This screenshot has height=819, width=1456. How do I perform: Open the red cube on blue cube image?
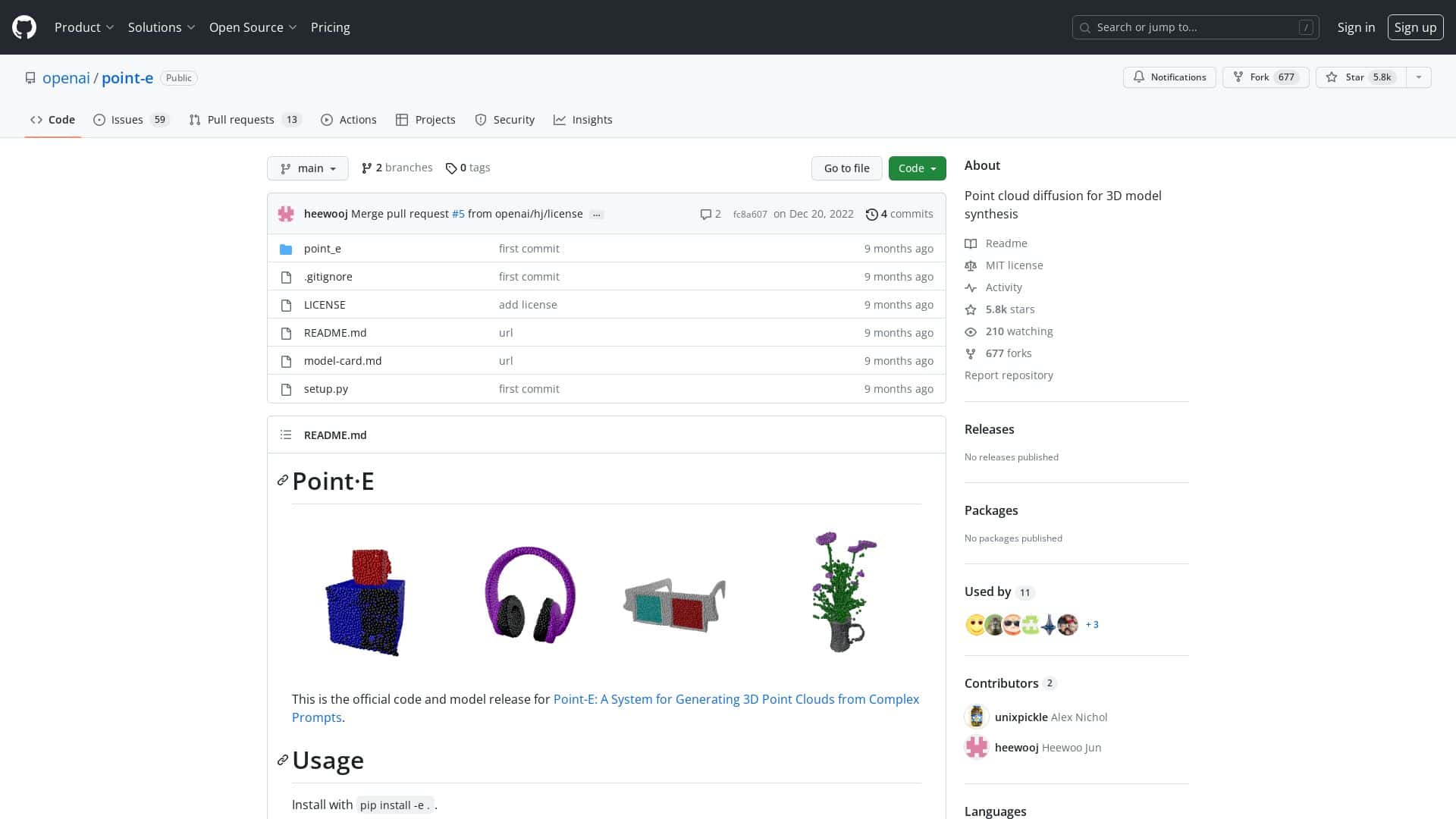[x=366, y=602]
